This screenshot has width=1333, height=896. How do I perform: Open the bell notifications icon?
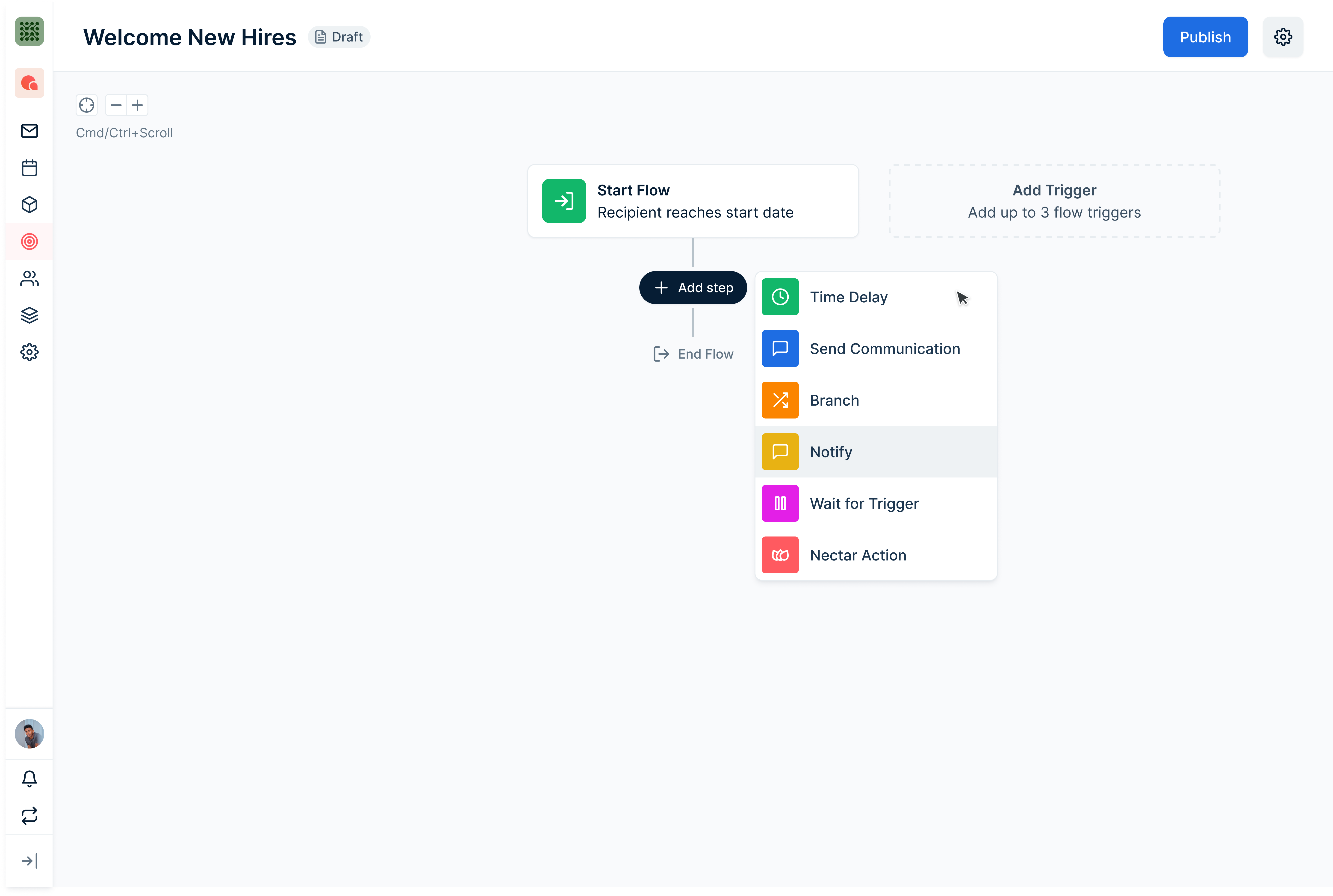29,778
